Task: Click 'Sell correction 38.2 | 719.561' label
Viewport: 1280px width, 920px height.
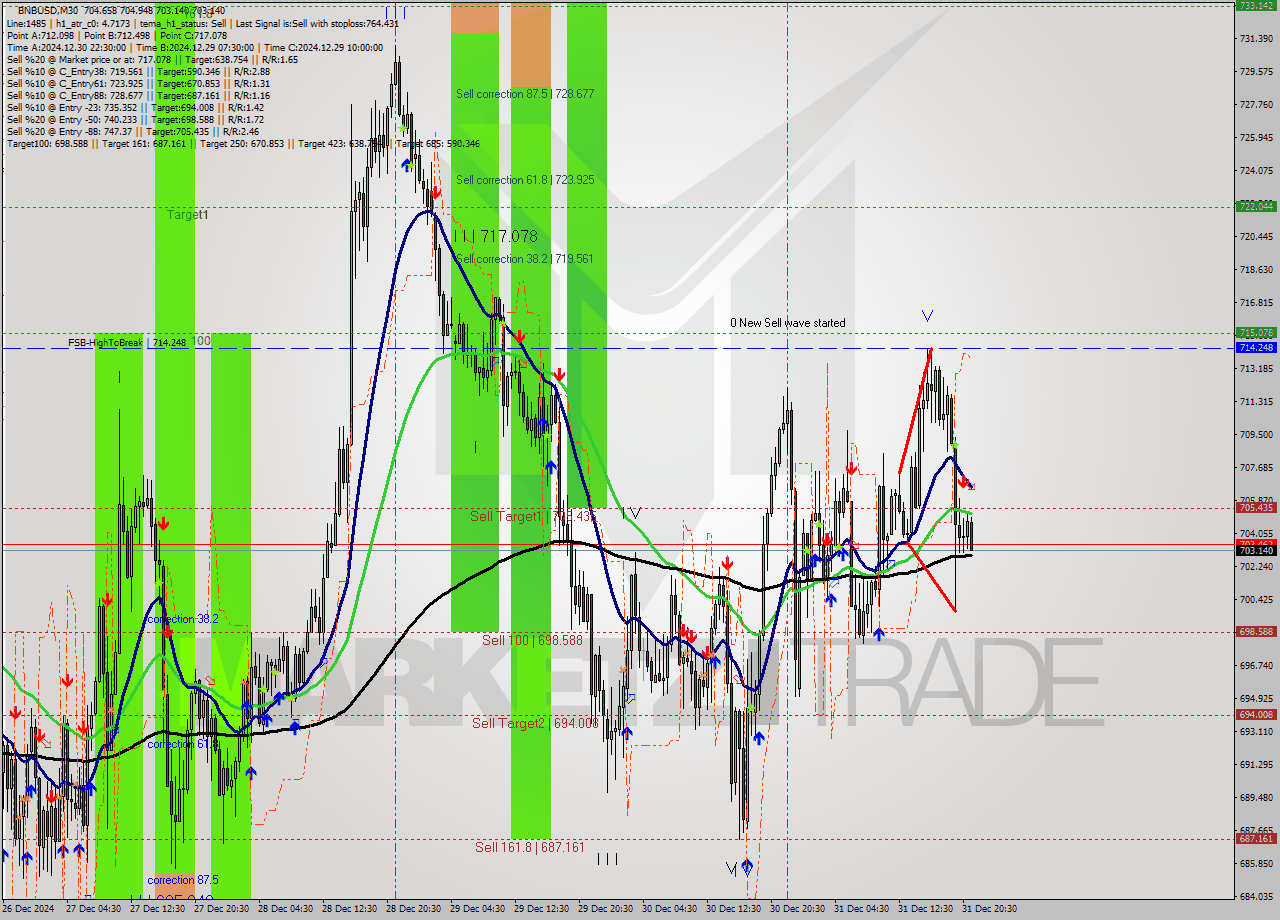Action: pos(524,258)
